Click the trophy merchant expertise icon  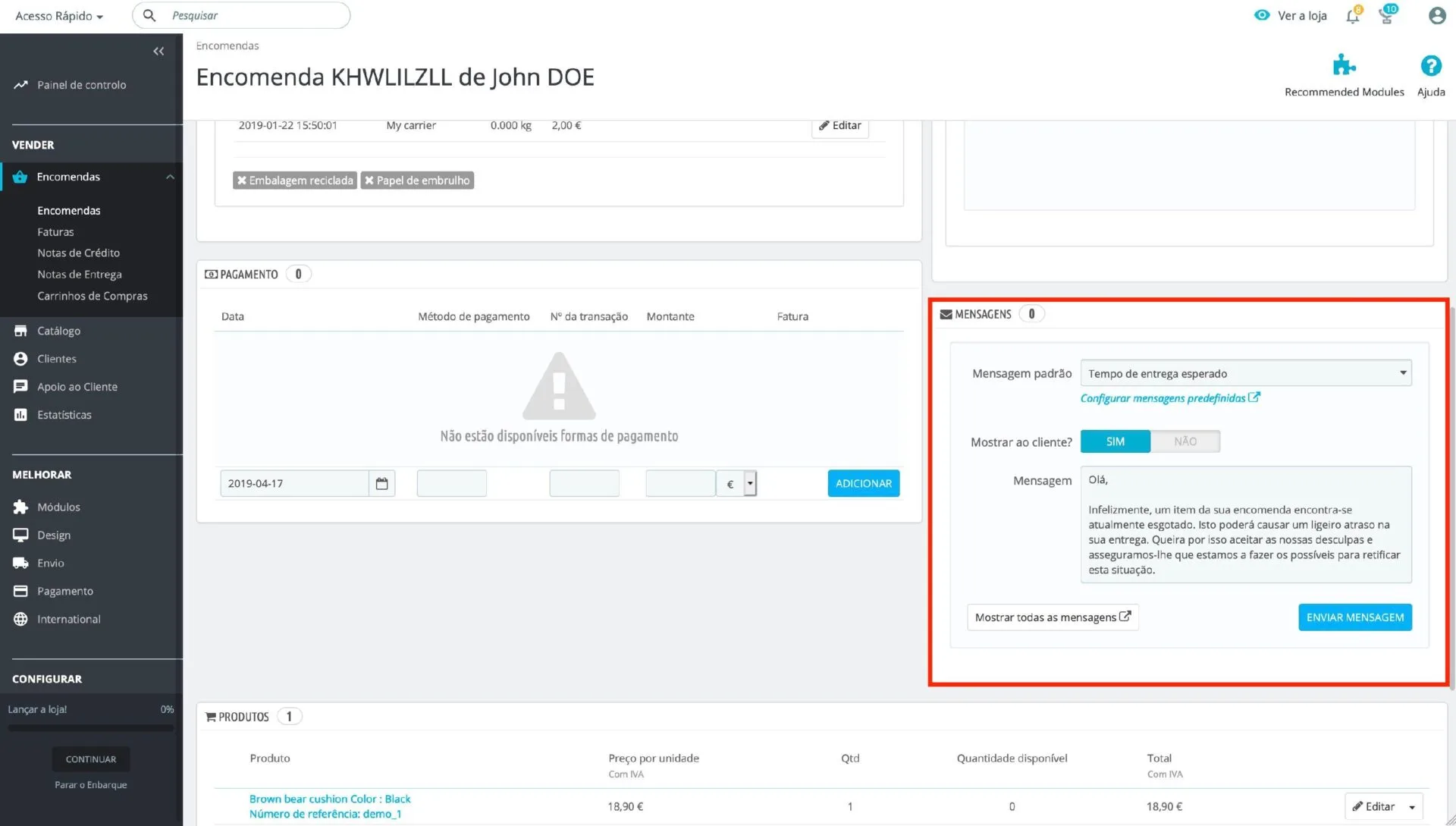pos(1386,16)
